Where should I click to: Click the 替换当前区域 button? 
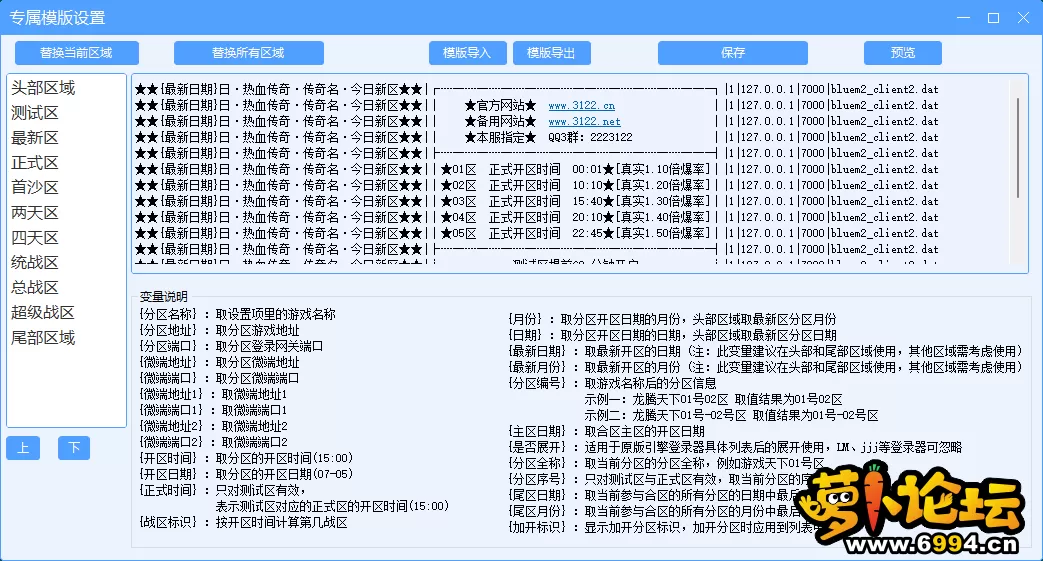77,53
